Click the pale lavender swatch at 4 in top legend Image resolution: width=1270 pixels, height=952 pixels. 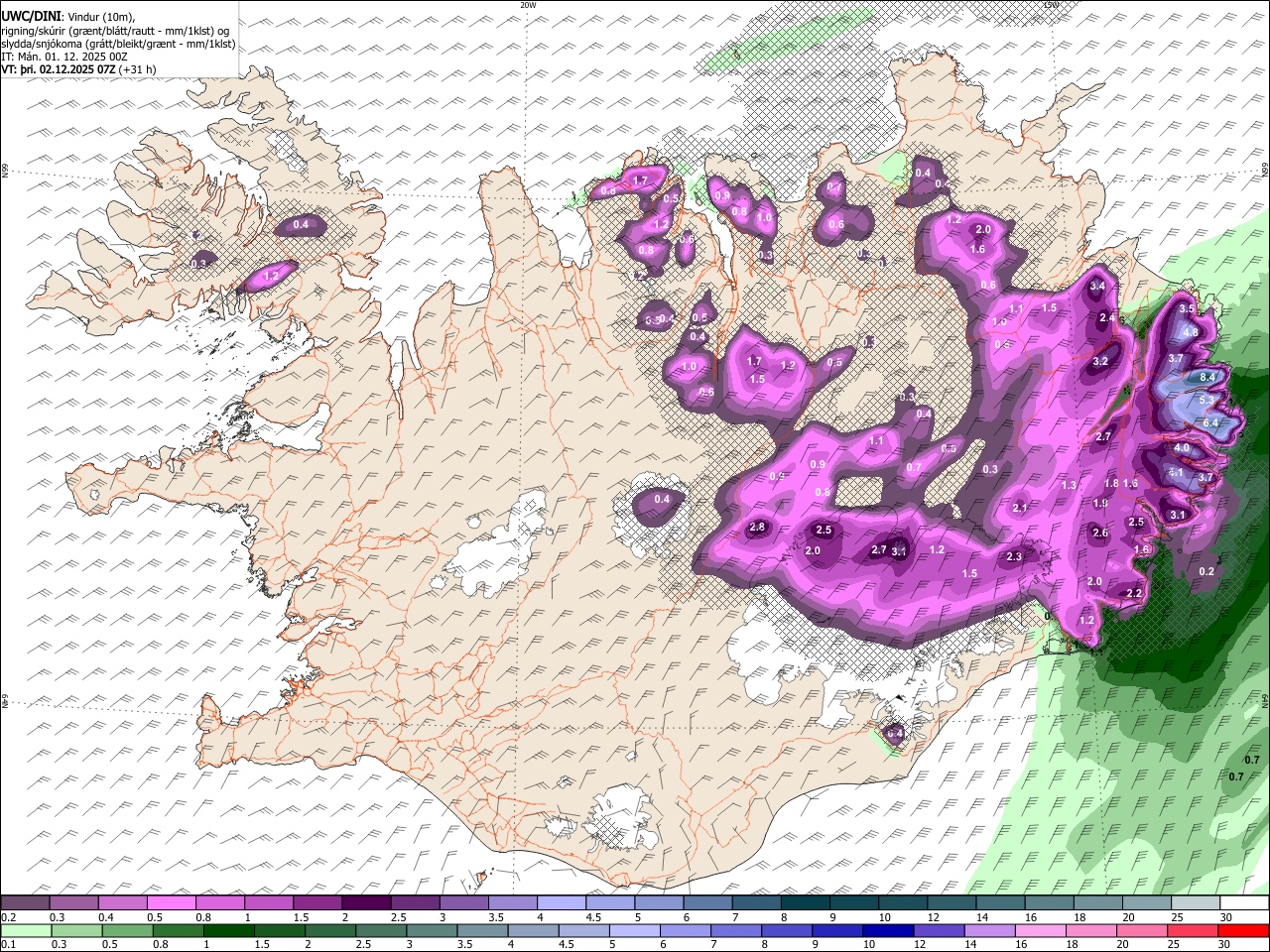(x=561, y=903)
